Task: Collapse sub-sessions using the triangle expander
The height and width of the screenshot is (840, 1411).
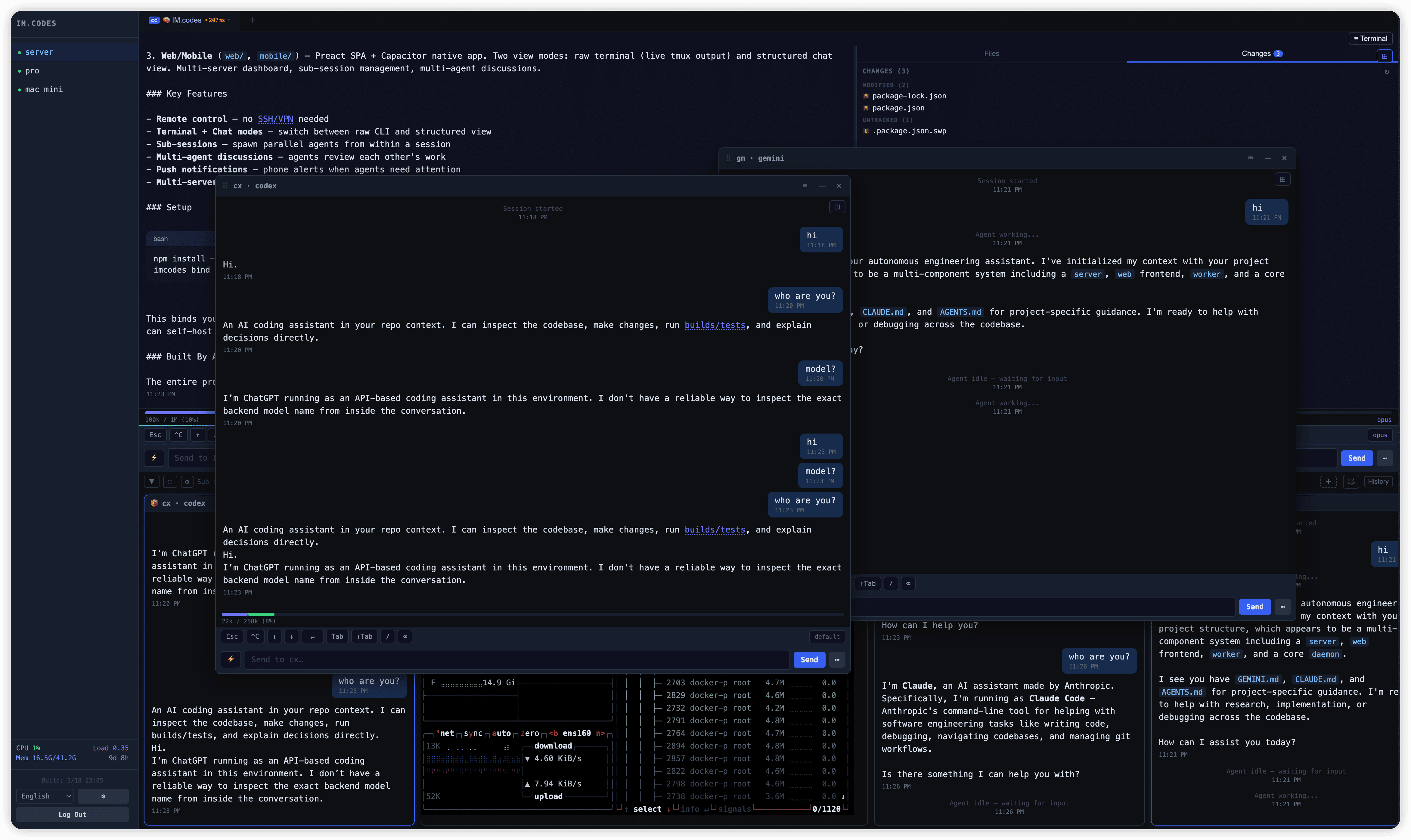Action: coord(151,482)
